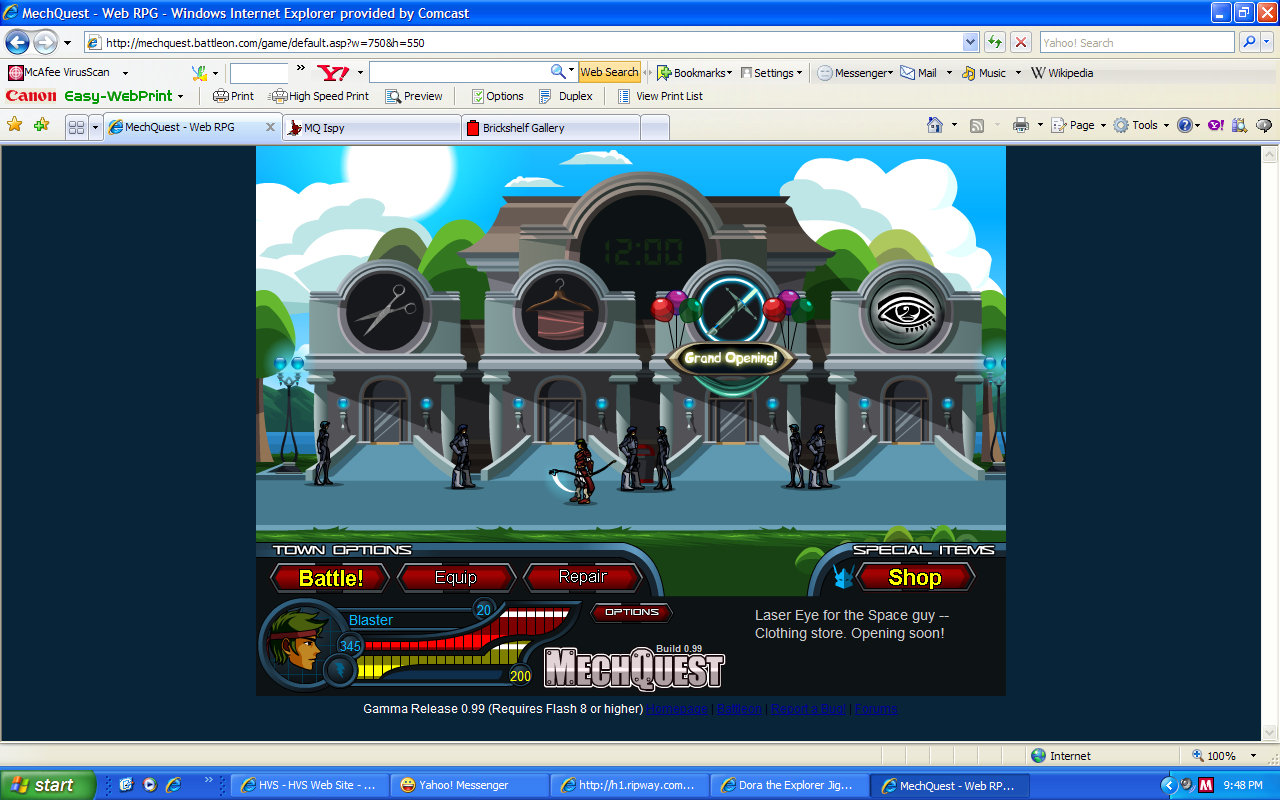1280x800 pixels.
Task: Open the Tools menu
Action: tap(1141, 126)
